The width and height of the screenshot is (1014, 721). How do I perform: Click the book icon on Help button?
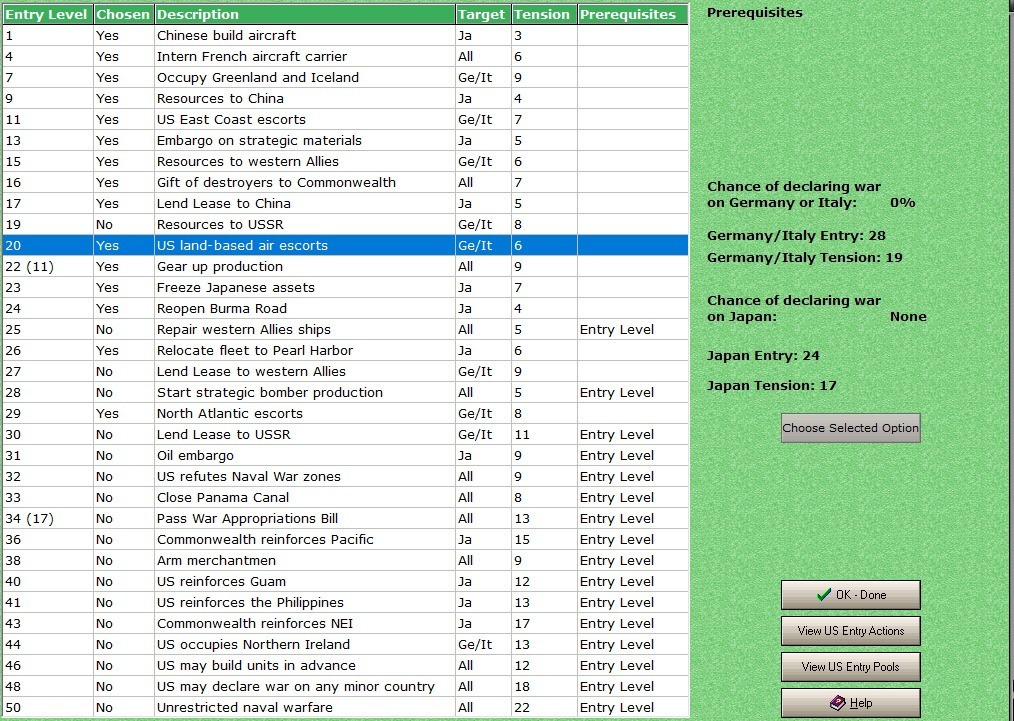838,703
